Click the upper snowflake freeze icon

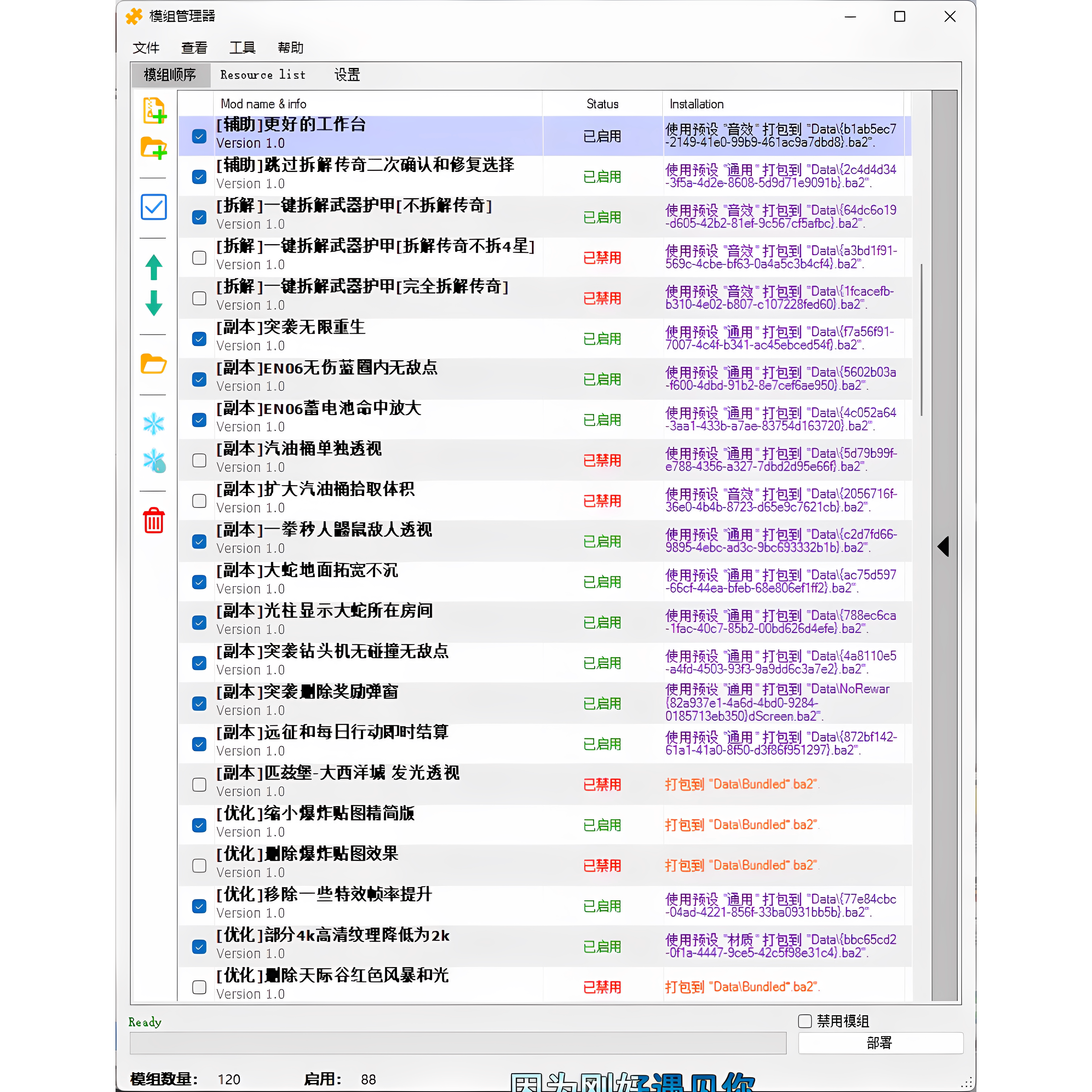[x=154, y=423]
